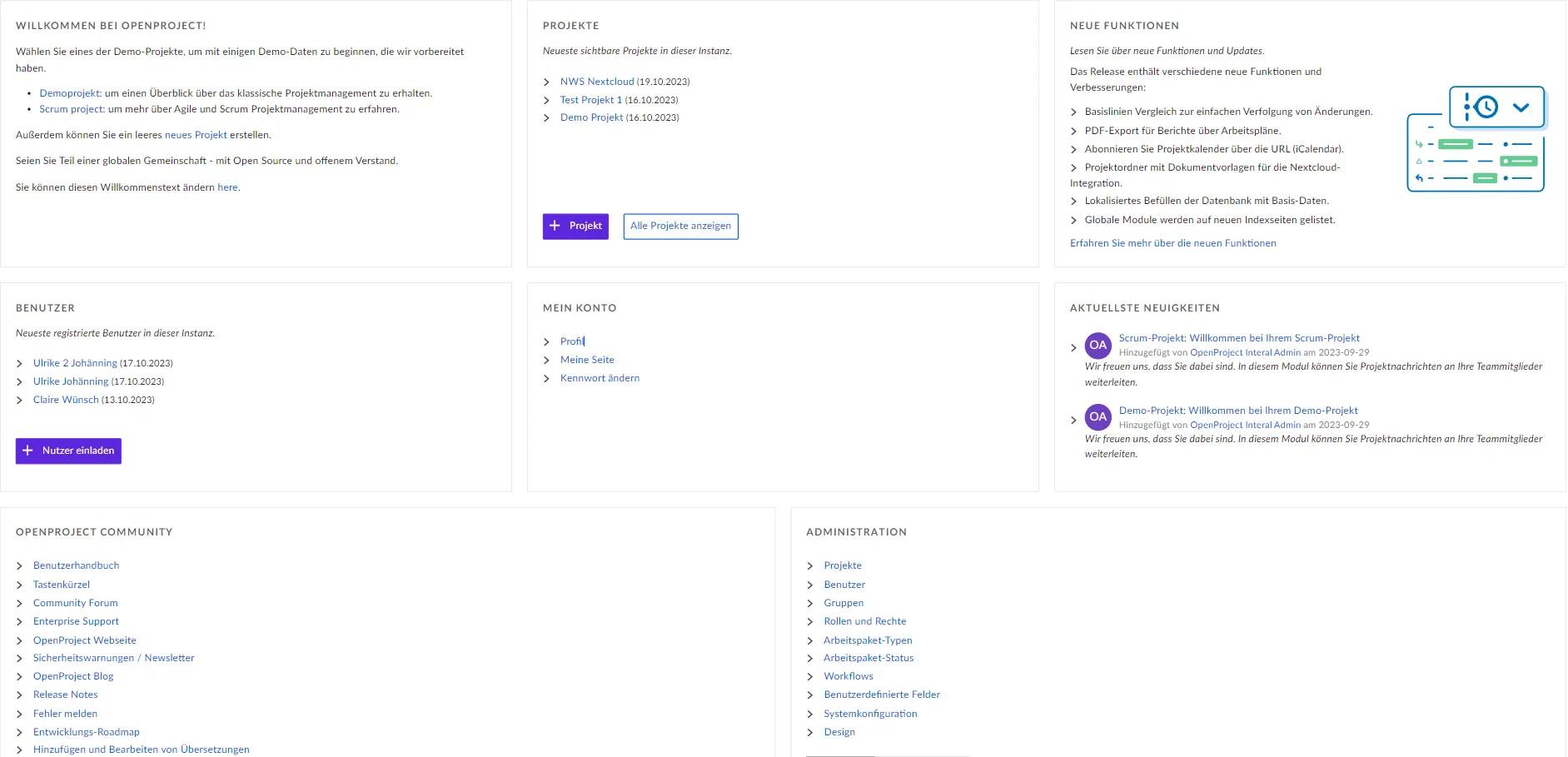Click the chevron icon before Benutzerhandbuch

[20, 565]
